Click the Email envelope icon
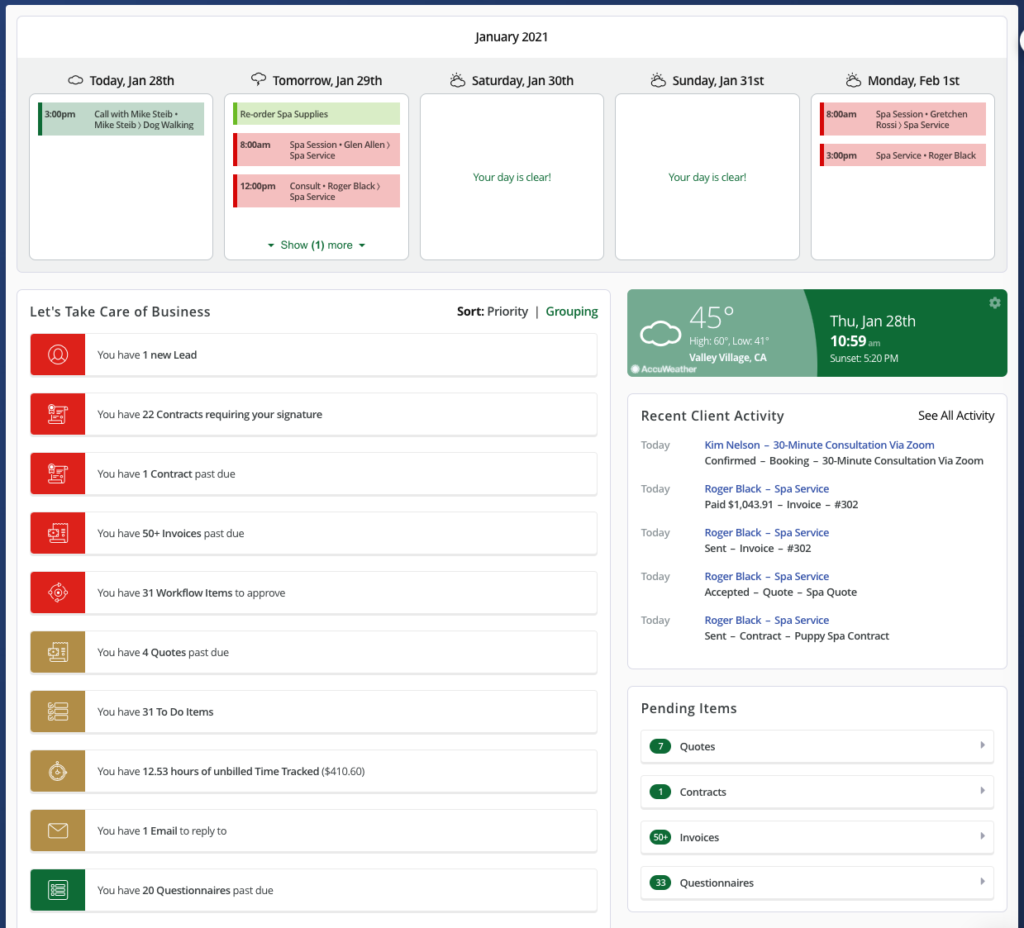The width and height of the screenshot is (1024, 928). [x=58, y=831]
